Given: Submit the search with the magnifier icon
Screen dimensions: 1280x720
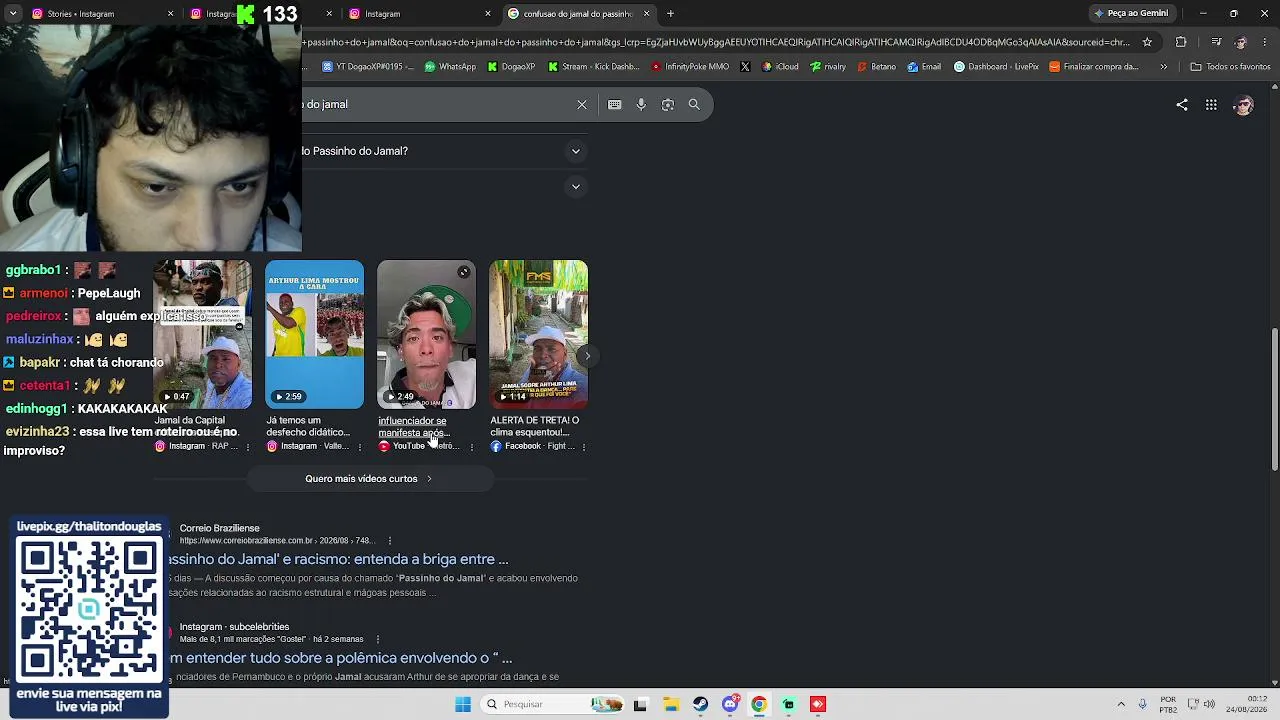Looking at the screenshot, I should click(694, 104).
